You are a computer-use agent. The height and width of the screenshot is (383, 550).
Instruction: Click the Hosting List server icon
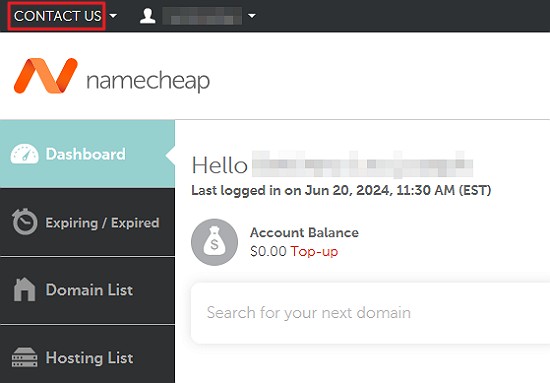[25, 357]
